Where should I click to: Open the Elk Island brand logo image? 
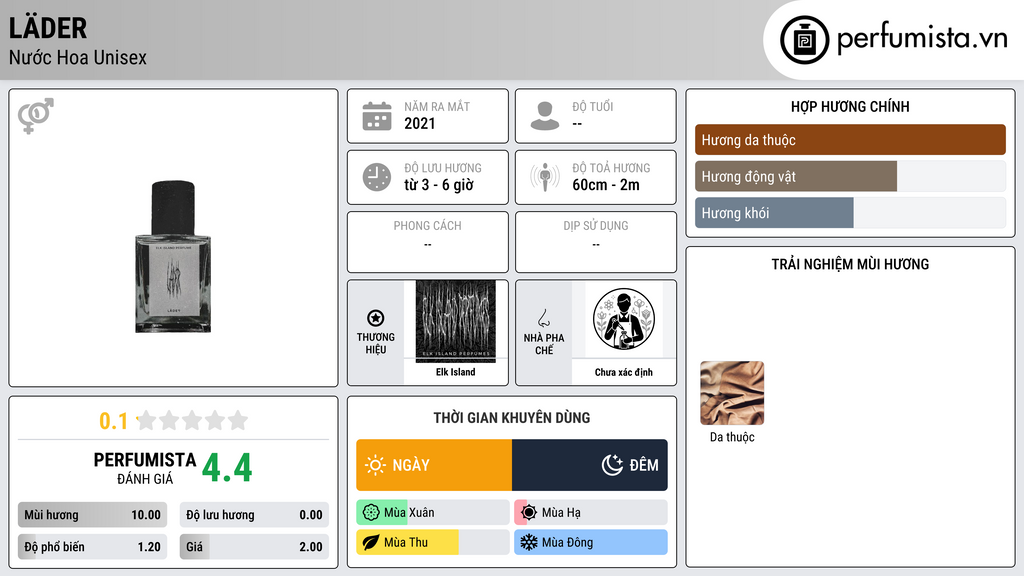click(x=456, y=321)
